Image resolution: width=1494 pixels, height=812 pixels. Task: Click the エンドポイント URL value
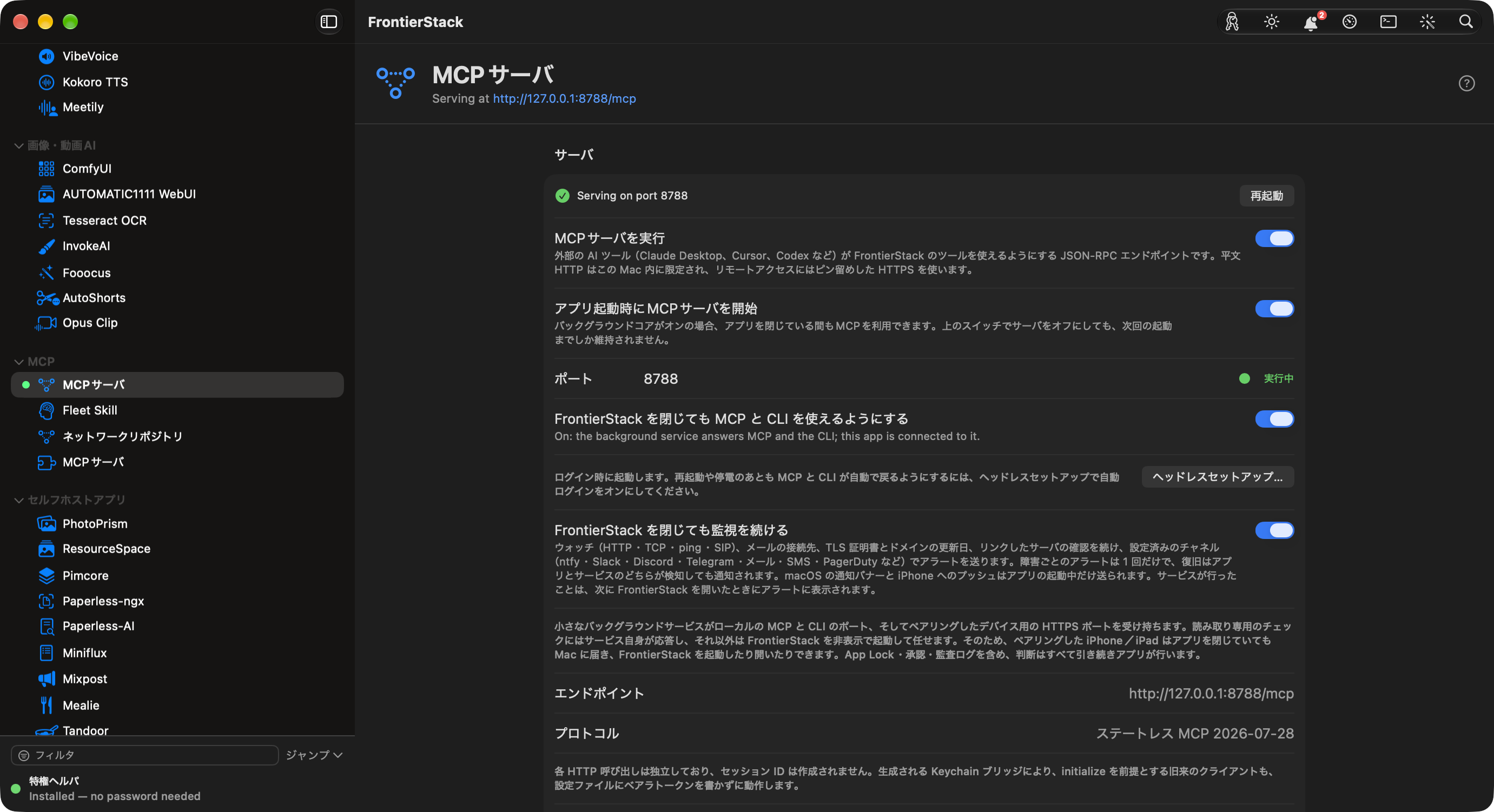pos(1211,693)
